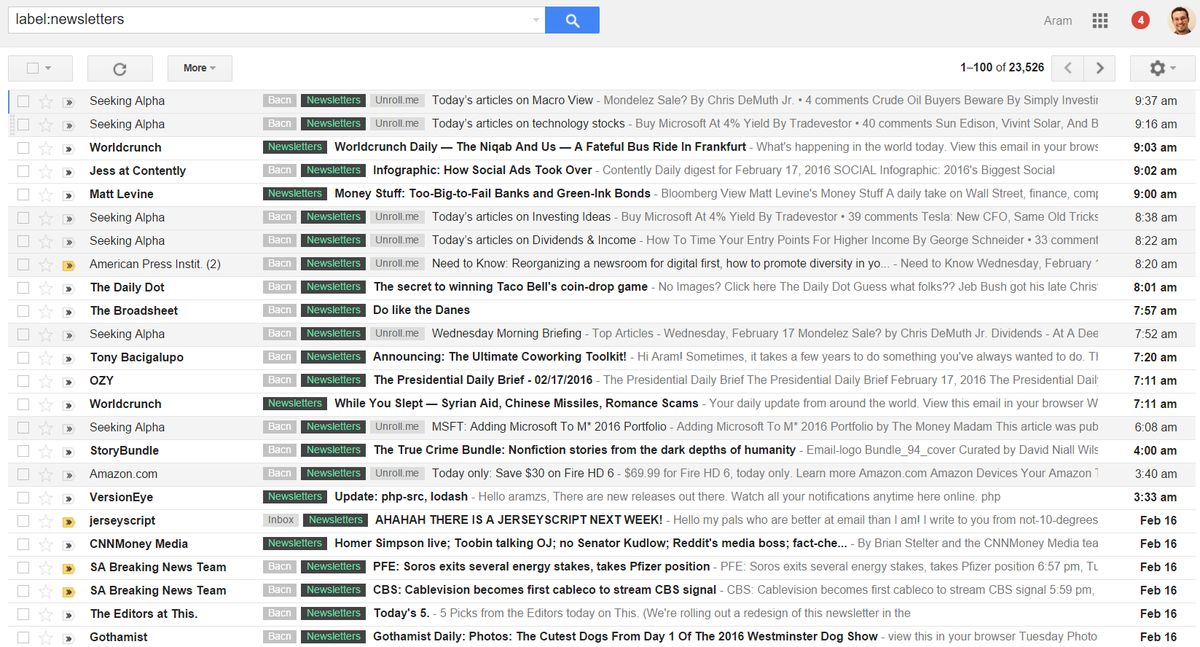Image resolution: width=1200 pixels, height=647 pixels.
Task: Open the select-all checkbox dropdown
Action: 39,68
